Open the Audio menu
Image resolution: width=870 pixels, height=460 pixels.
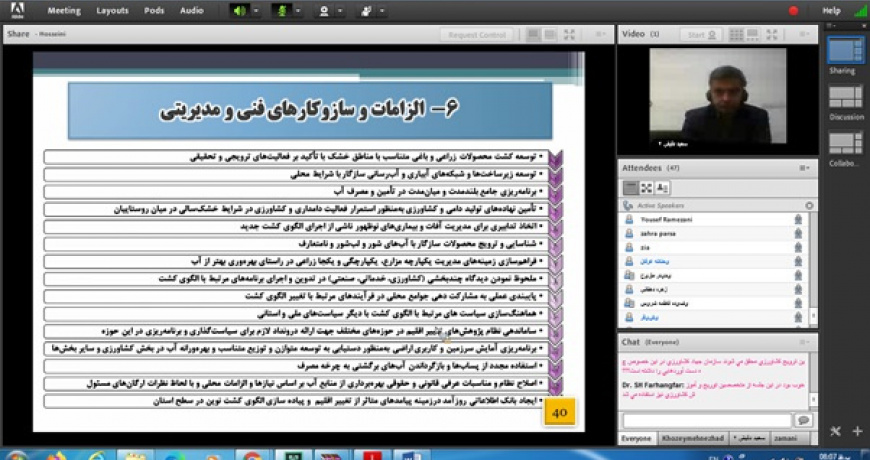pos(191,11)
